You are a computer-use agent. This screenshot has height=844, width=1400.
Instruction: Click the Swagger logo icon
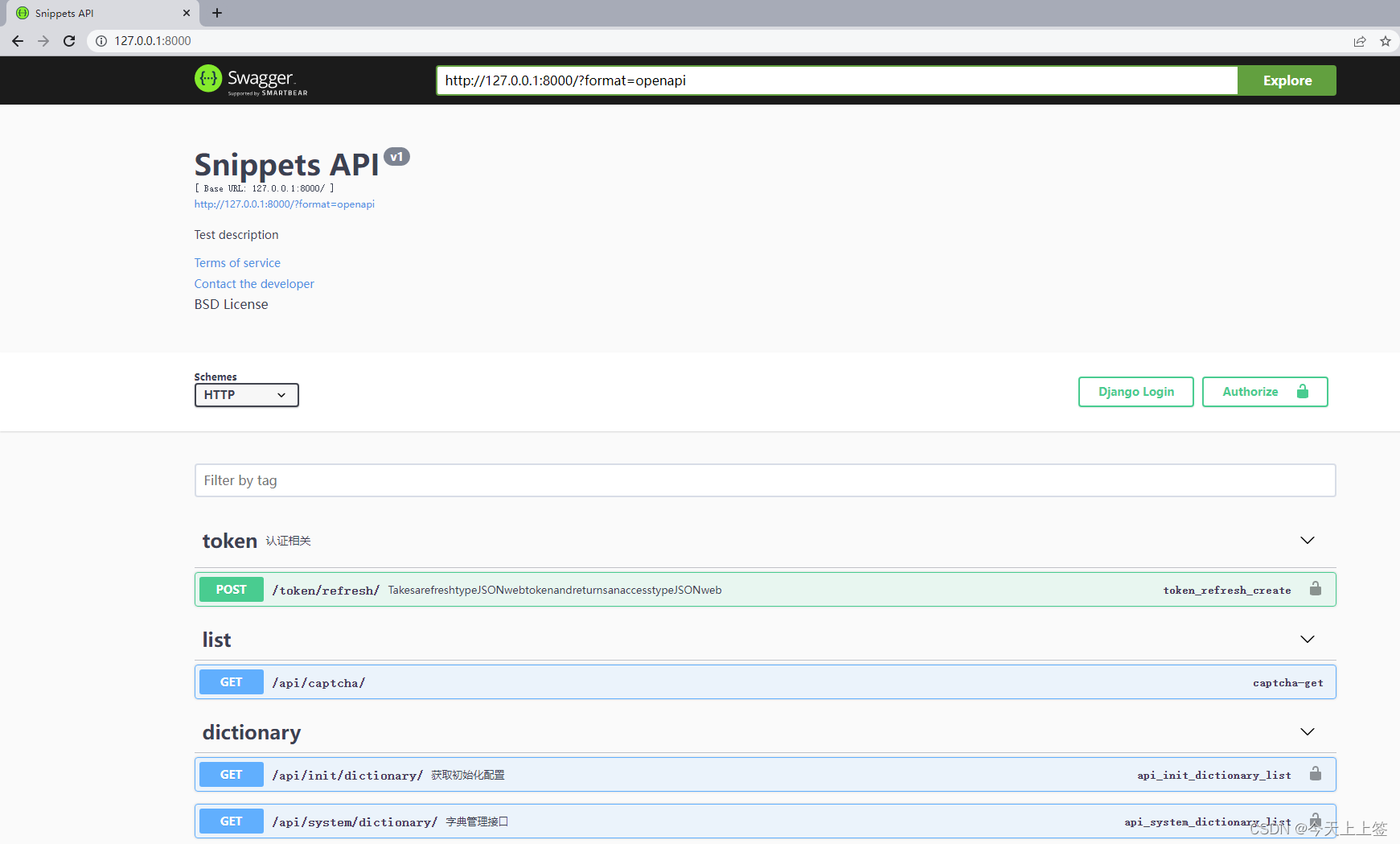(208, 79)
